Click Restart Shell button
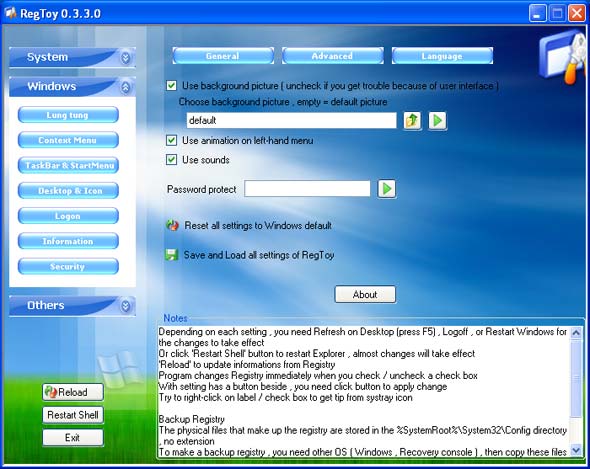The height and width of the screenshot is (469, 590). point(73,415)
